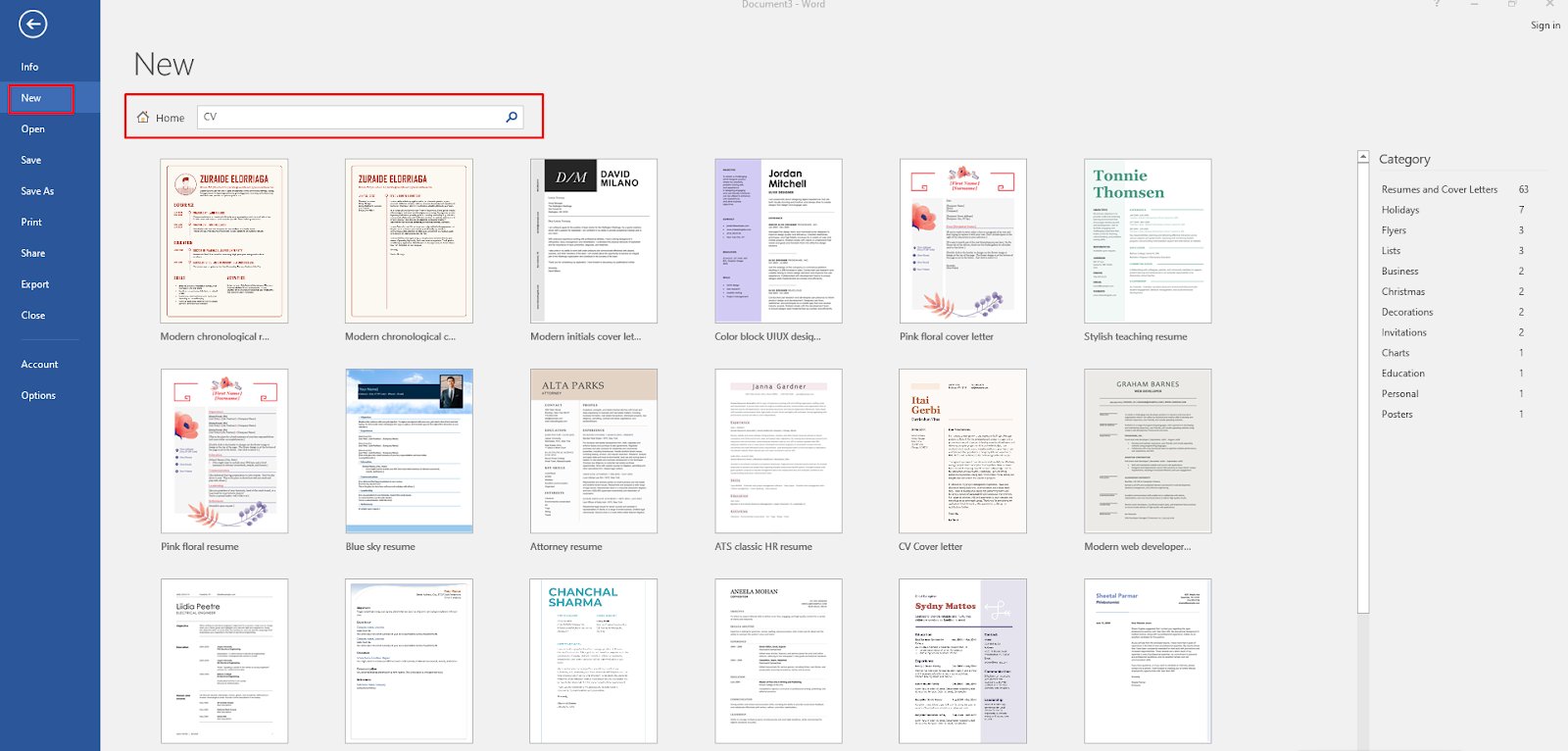Open the Print page
The height and width of the screenshot is (751, 1568).
[x=31, y=223]
